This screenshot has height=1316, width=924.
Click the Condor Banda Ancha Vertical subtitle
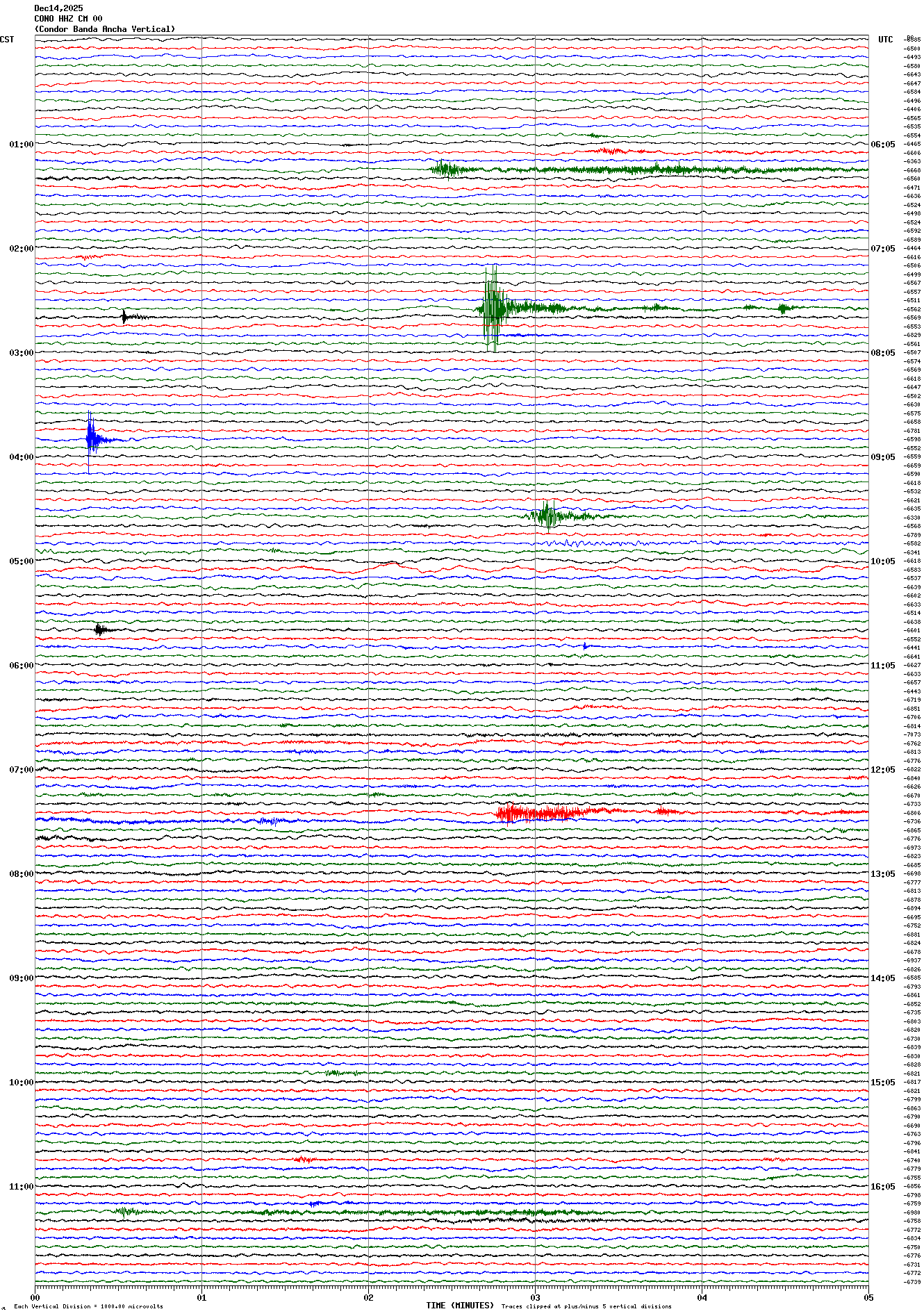[x=105, y=29]
